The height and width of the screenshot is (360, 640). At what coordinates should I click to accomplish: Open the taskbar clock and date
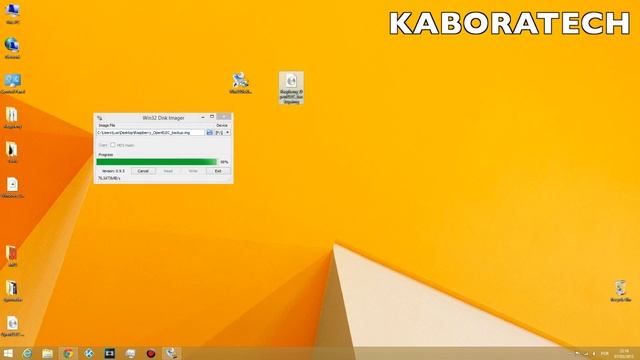click(x=624, y=353)
